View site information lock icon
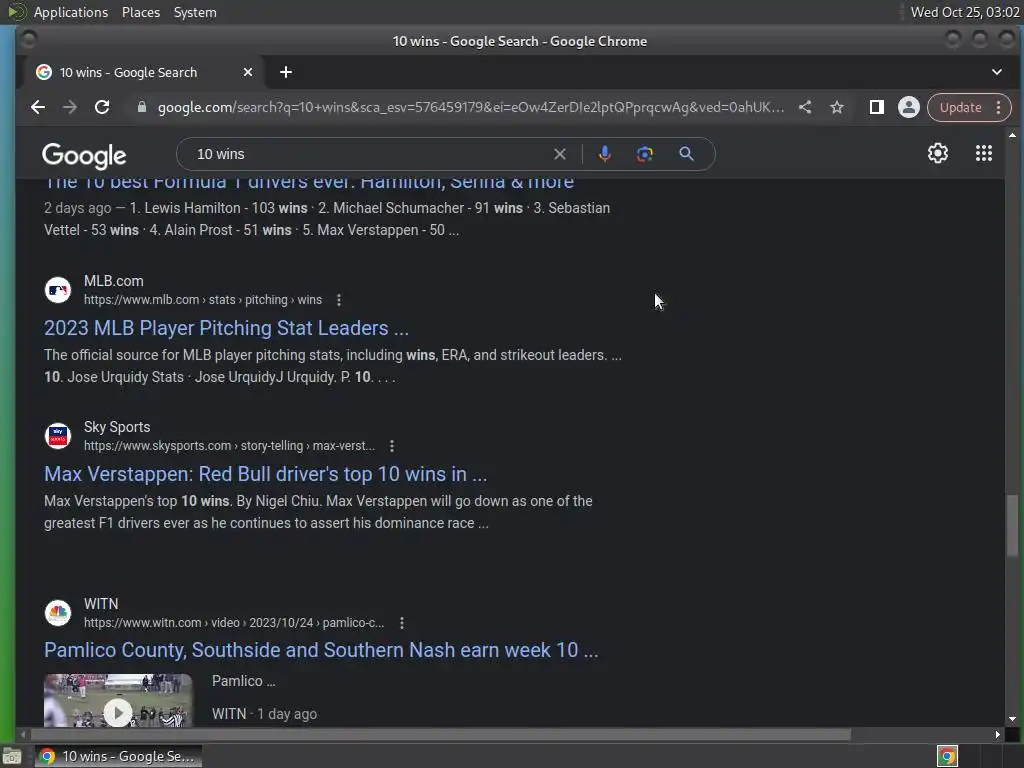The height and width of the screenshot is (768, 1024). click(x=142, y=107)
